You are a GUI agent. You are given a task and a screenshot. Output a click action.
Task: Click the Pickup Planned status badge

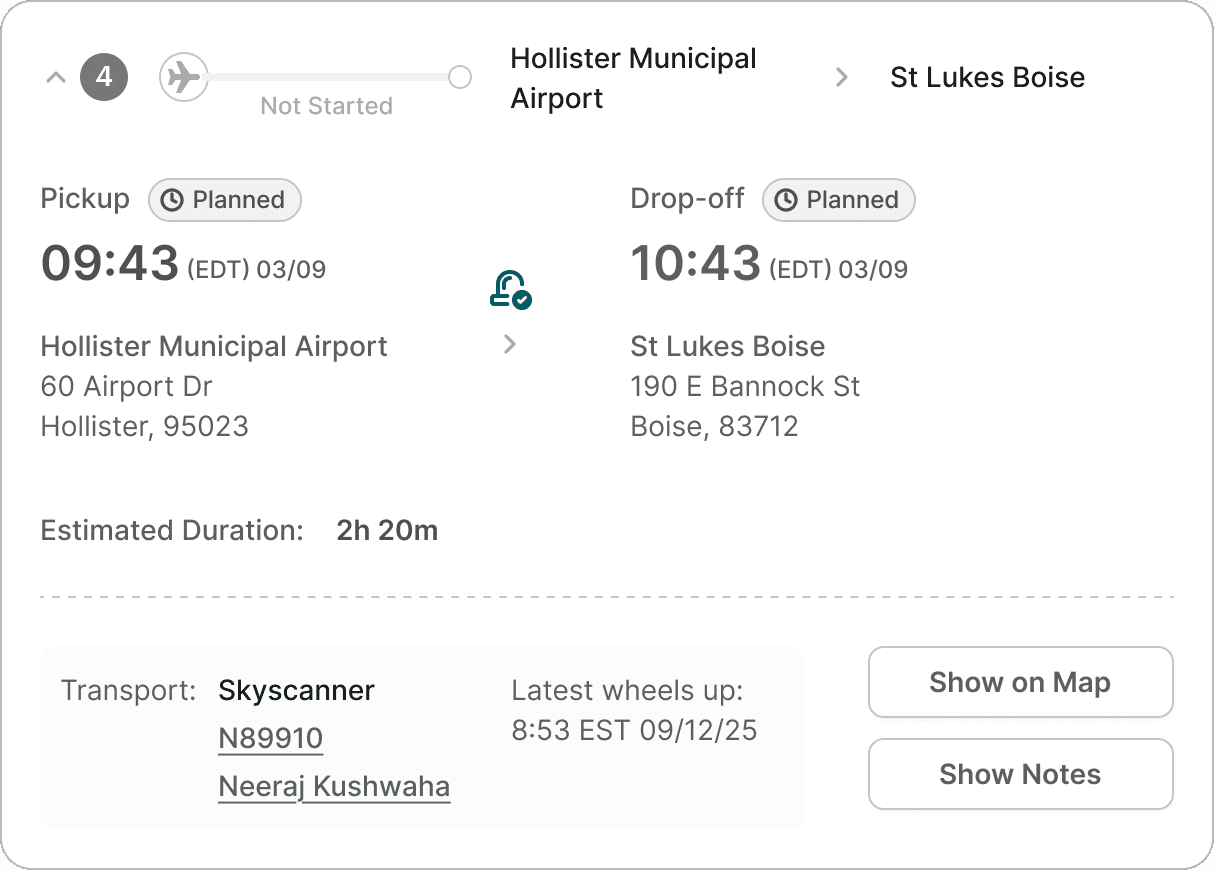225,200
